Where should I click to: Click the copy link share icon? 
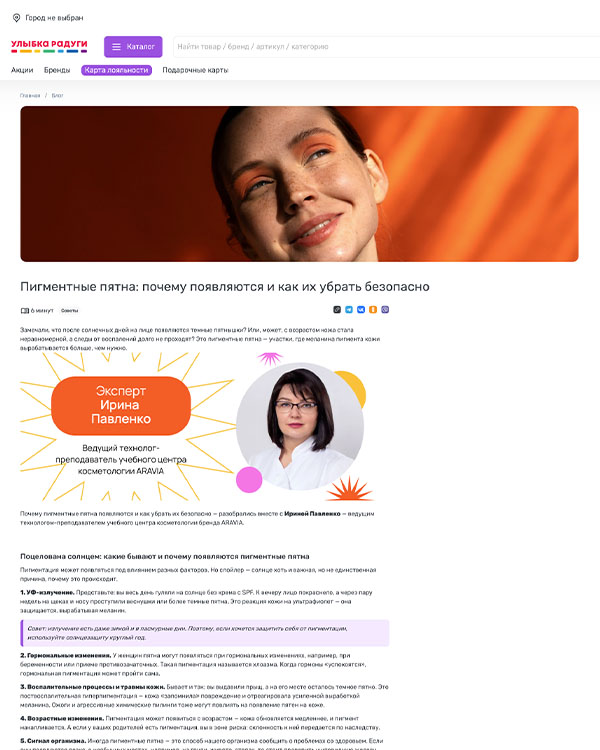point(337,310)
